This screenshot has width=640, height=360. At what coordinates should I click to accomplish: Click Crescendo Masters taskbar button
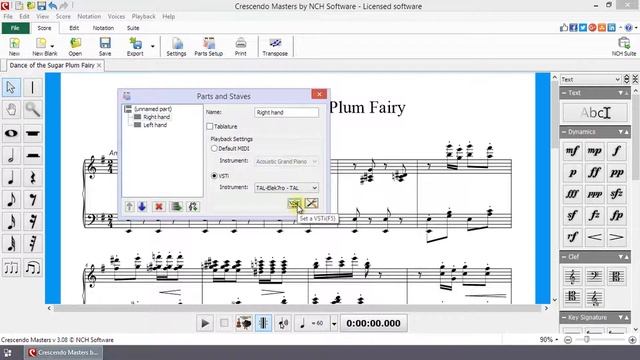[x=64, y=352]
